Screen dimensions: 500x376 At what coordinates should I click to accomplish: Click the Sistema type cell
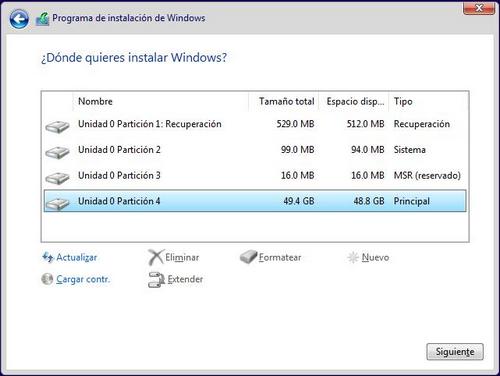pos(410,150)
